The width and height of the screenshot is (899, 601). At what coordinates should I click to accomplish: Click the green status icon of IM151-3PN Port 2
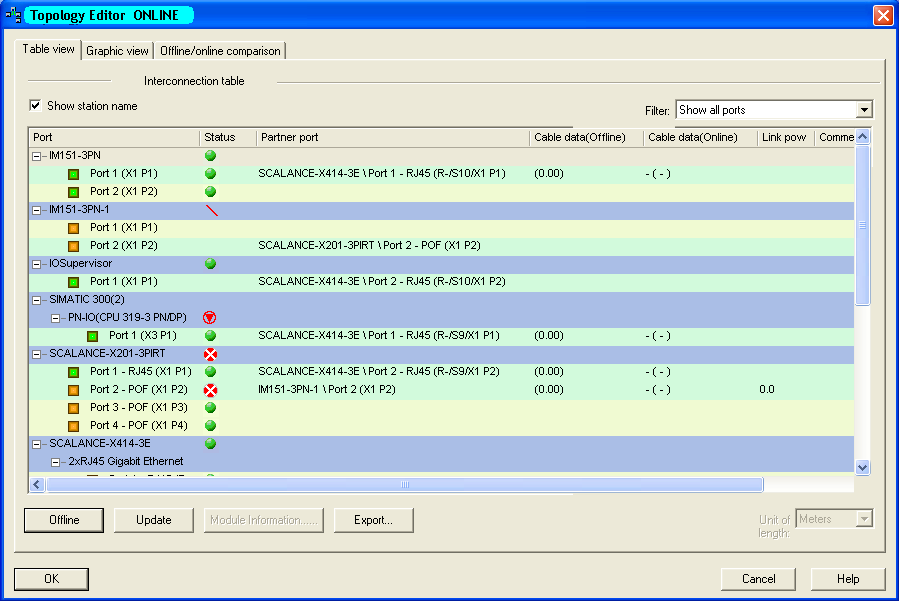(210, 192)
